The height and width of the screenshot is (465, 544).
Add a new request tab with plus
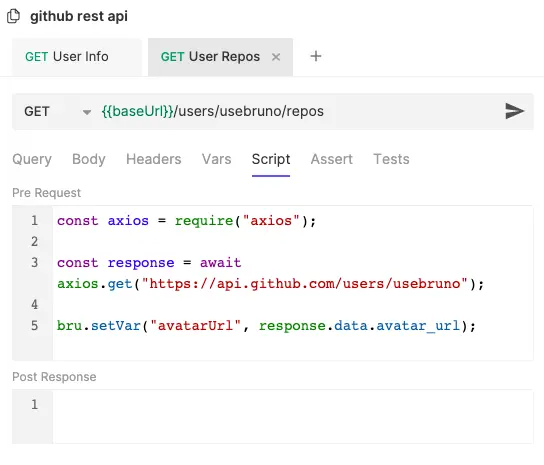(x=316, y=56)
